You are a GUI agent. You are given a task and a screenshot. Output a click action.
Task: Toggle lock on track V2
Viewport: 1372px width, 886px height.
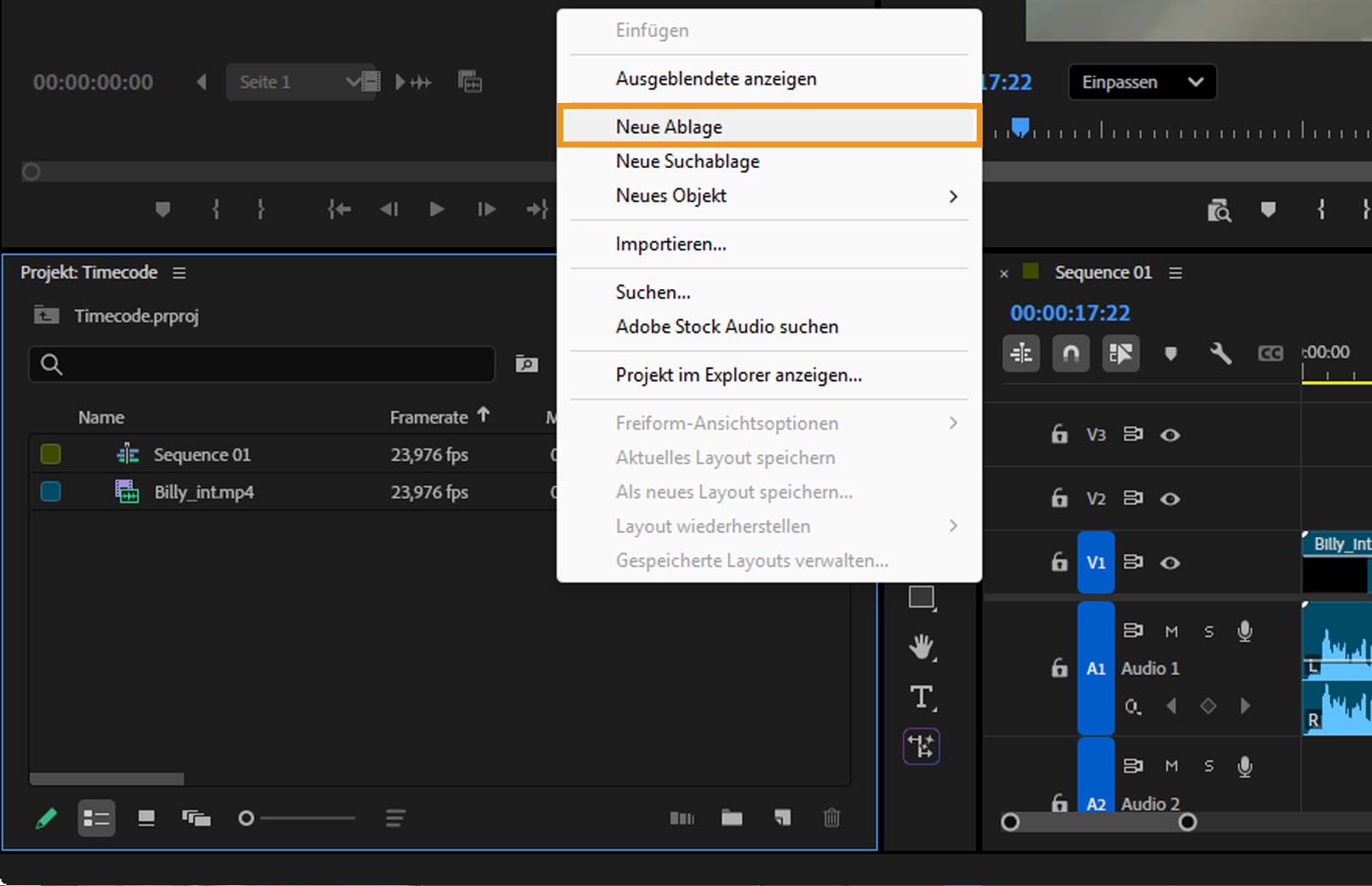1060,498
